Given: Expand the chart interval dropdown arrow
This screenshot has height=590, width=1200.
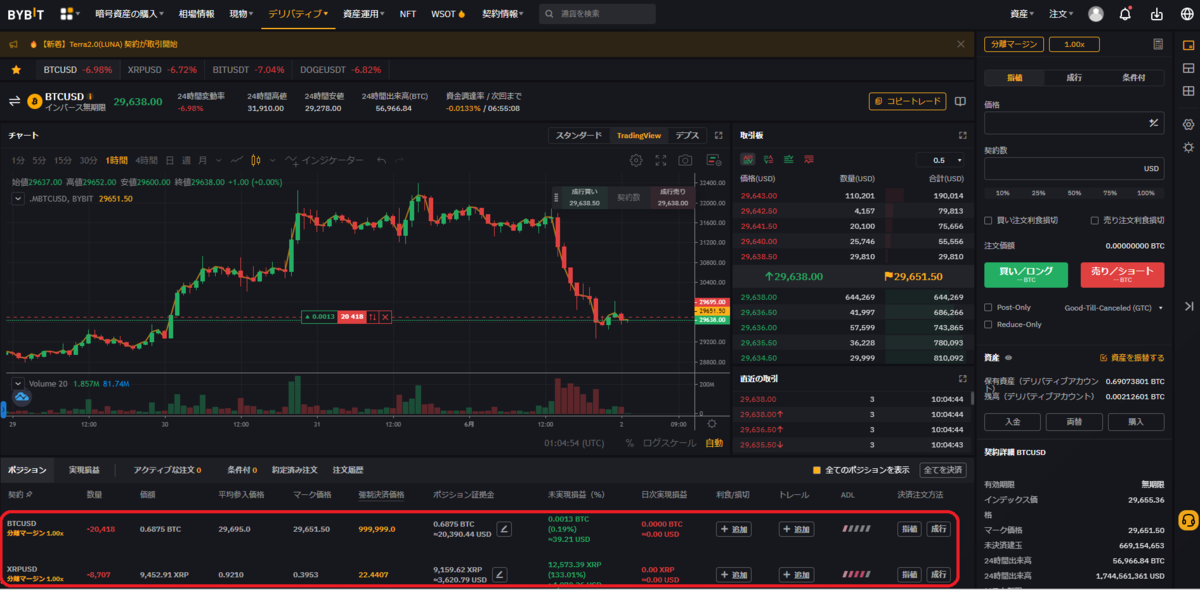Looking at the screenshot, I should (x=217, y=160).
